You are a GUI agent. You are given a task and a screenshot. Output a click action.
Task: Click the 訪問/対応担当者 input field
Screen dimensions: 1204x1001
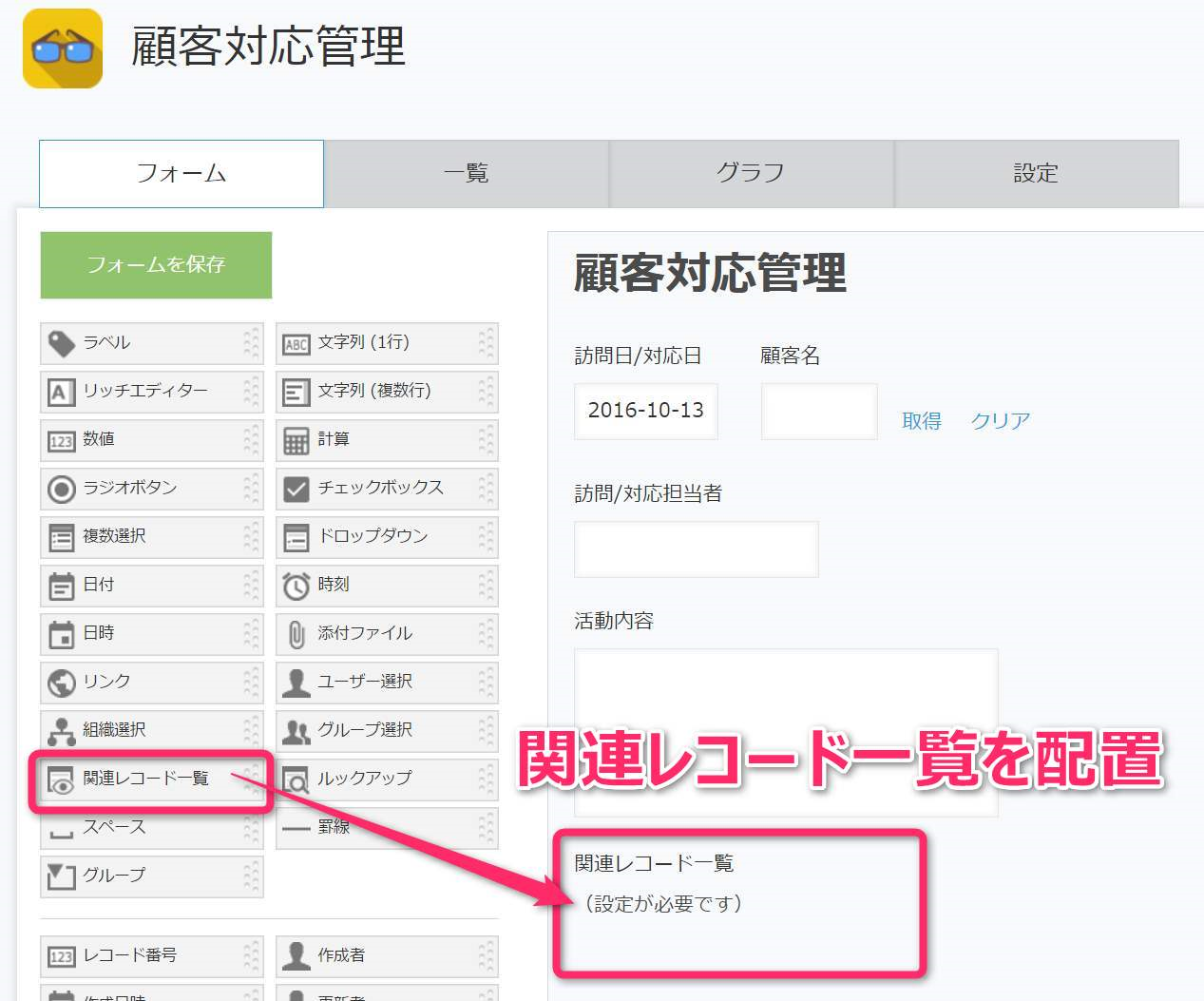tap(697, 549)
